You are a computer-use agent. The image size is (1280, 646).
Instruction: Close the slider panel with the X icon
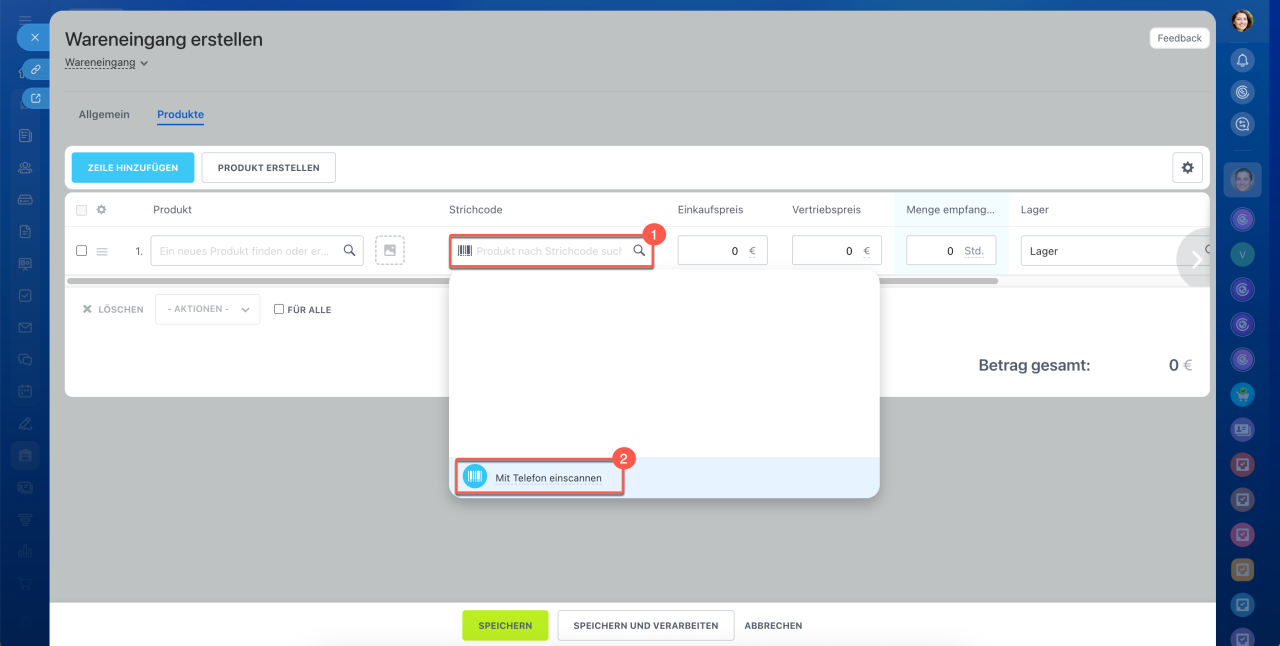[34, 37]
